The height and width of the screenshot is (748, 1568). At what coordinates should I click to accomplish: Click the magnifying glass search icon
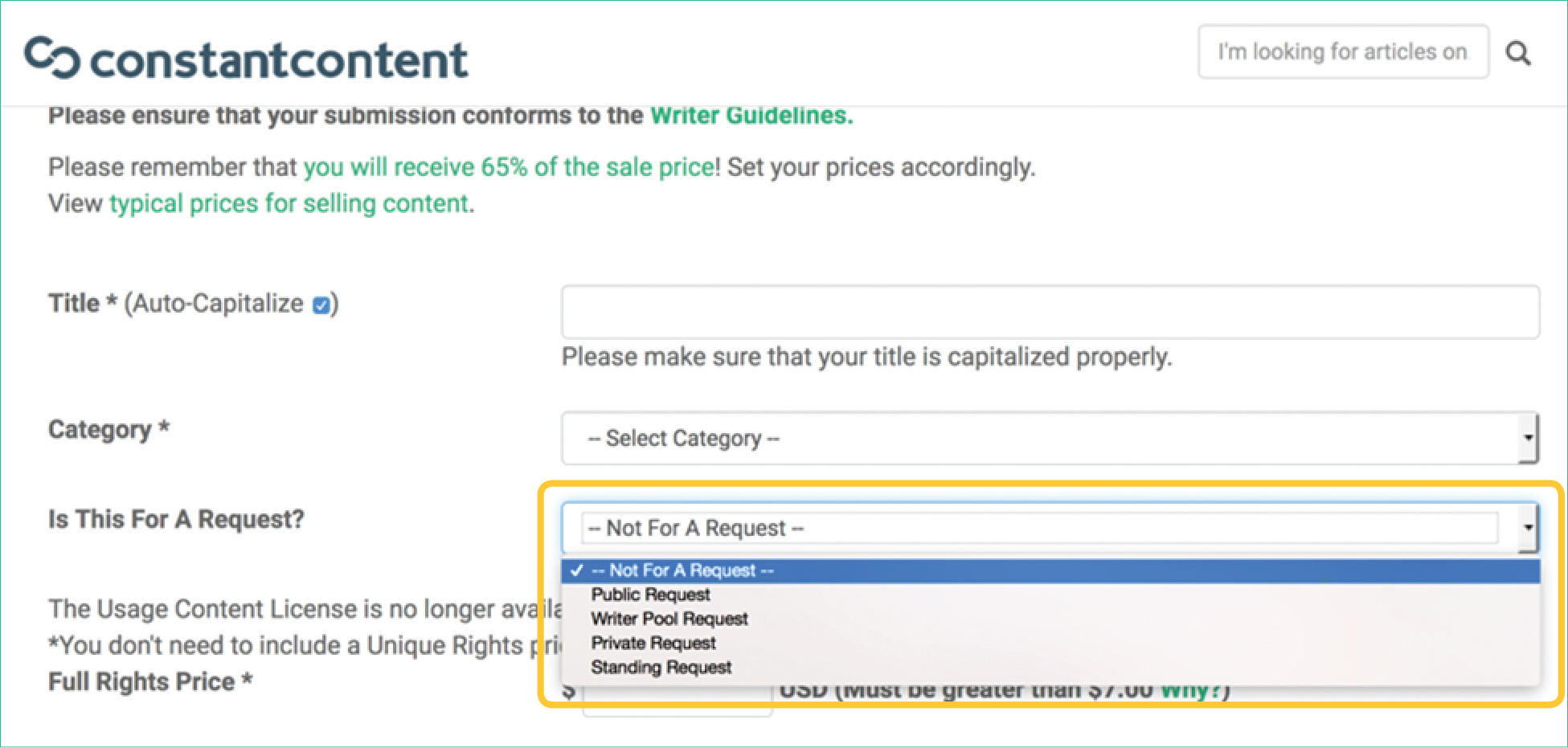1517,53
